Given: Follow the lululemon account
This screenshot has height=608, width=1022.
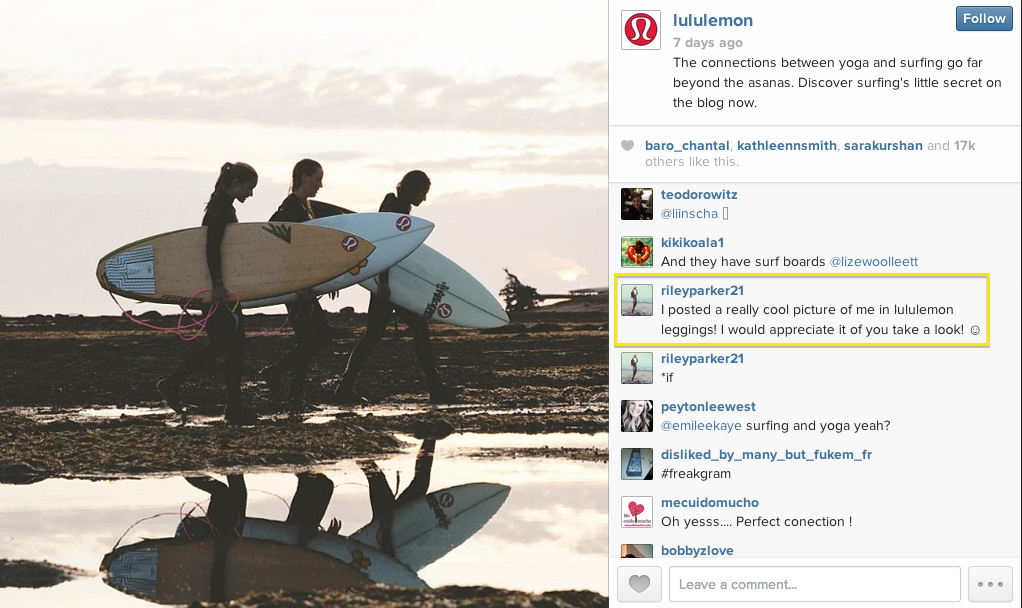Looking at the screenshot, I should coord(984,18).
